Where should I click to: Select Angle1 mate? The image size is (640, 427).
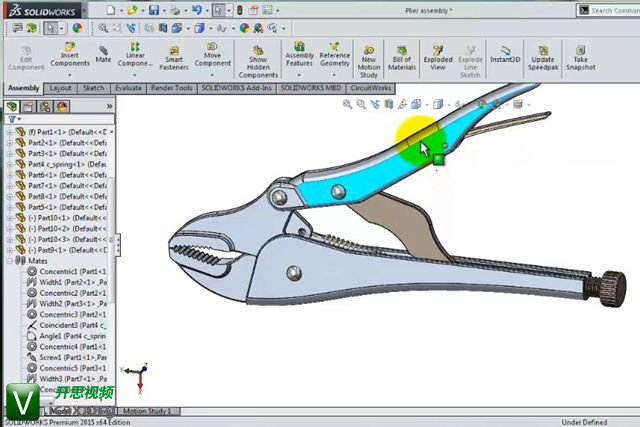[x=67, y=336]
